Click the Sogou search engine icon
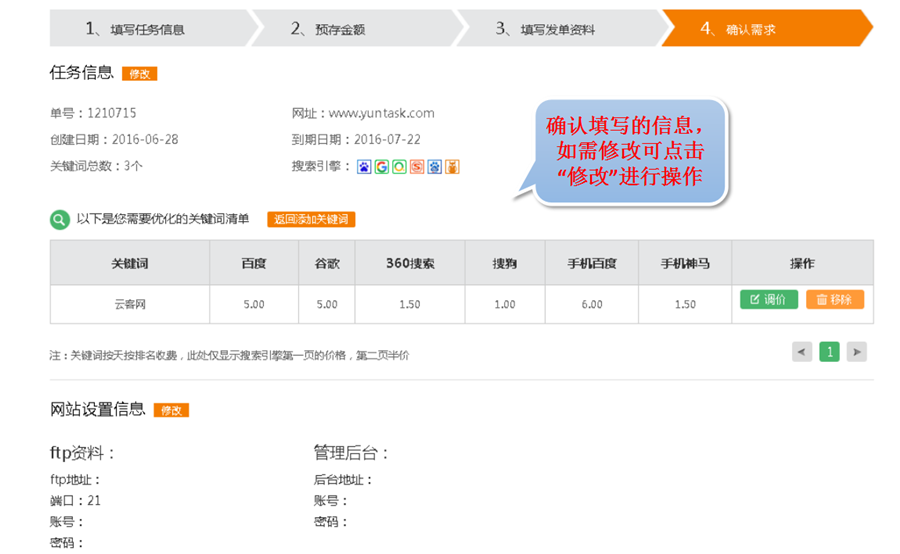The height and width of the screenshot is (554, 900). (x=417, y=167)
